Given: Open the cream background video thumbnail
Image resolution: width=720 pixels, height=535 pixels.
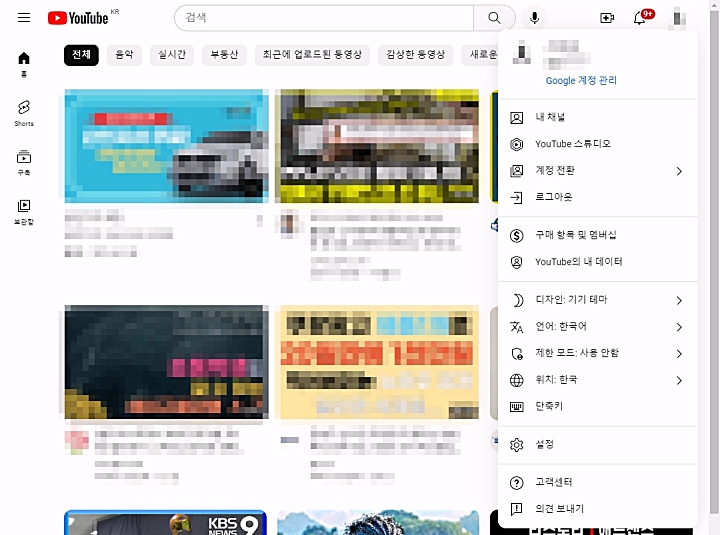Looking at the screenshot, I should click(377, 362).
